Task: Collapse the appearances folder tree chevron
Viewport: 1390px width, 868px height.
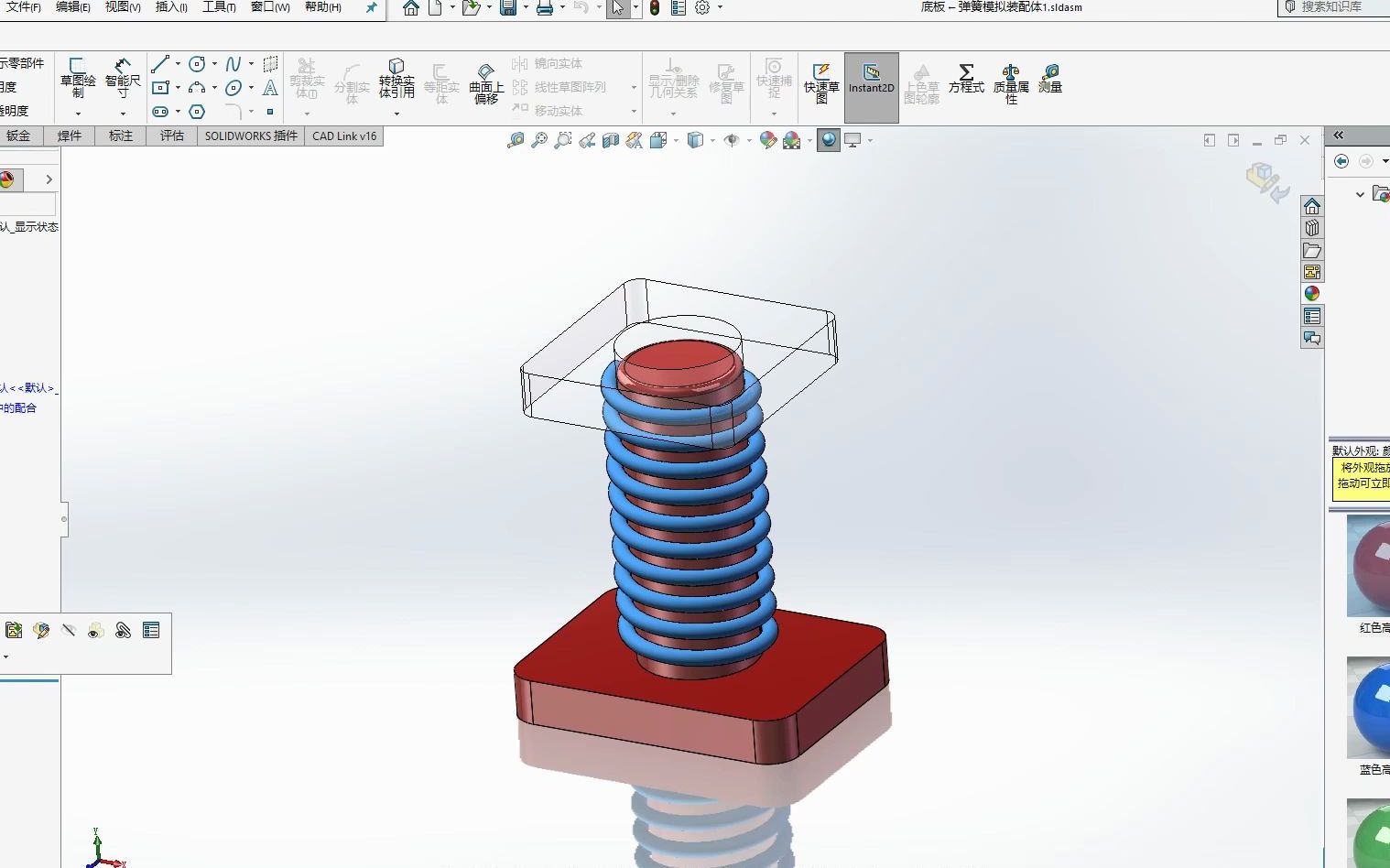Action: (x=1360, y=194)
